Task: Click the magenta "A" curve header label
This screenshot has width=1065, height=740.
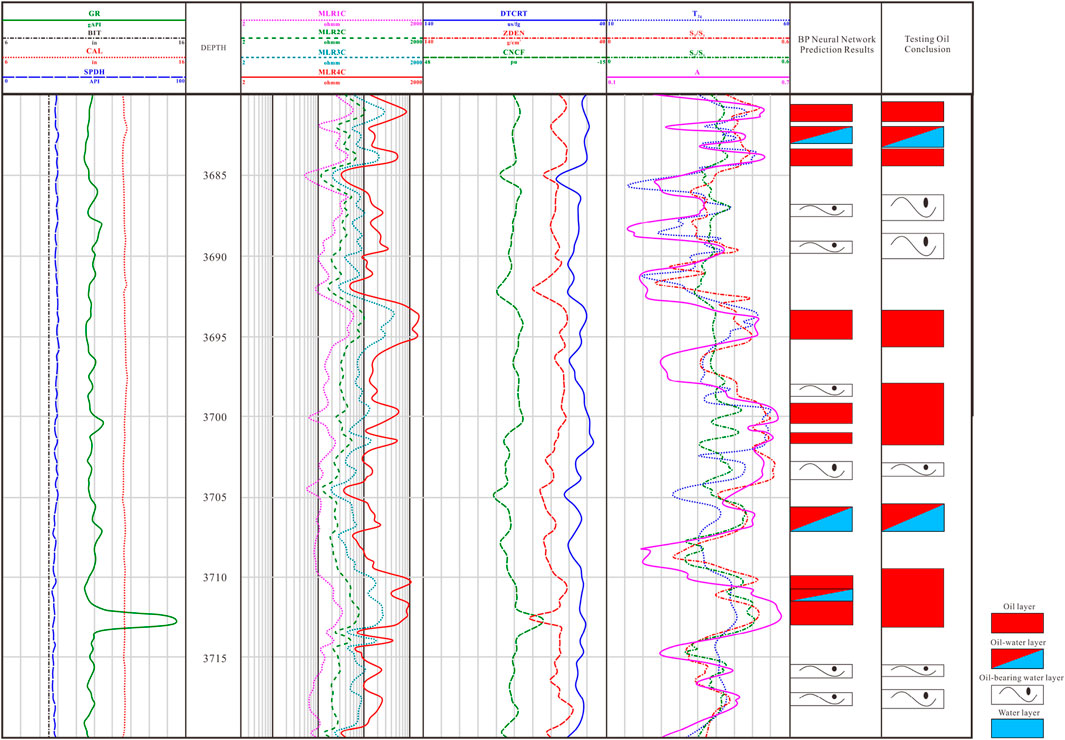Action: pyautogui.click(x=698, y=71)
